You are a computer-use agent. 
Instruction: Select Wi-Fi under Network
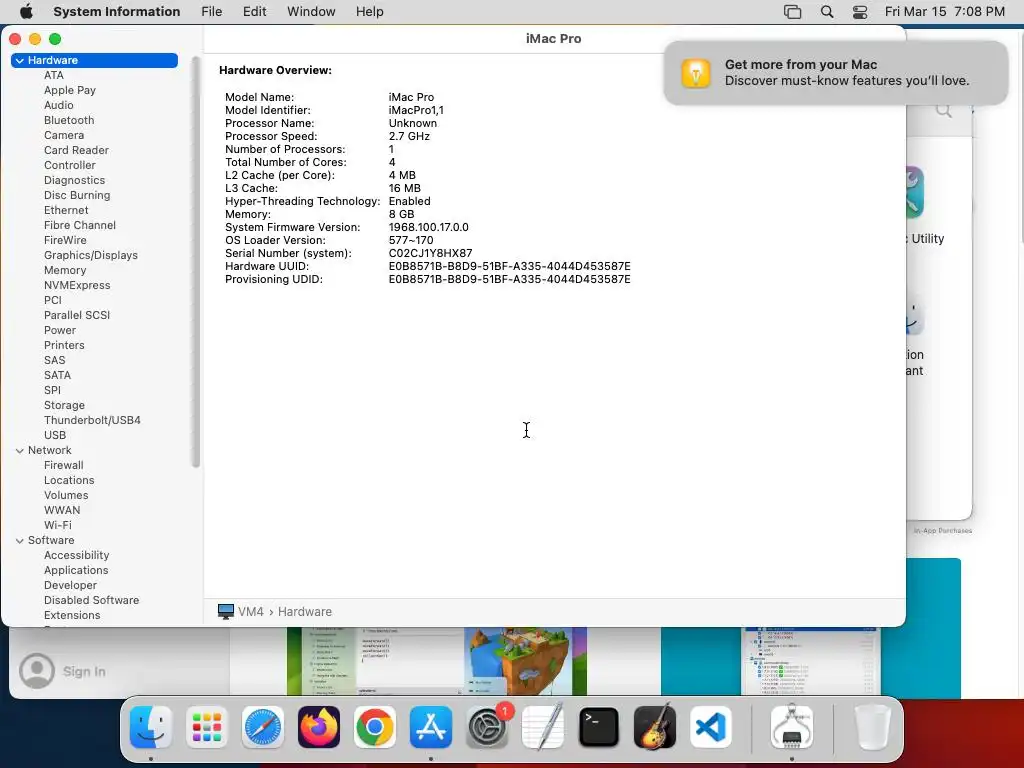click(57, 526)
